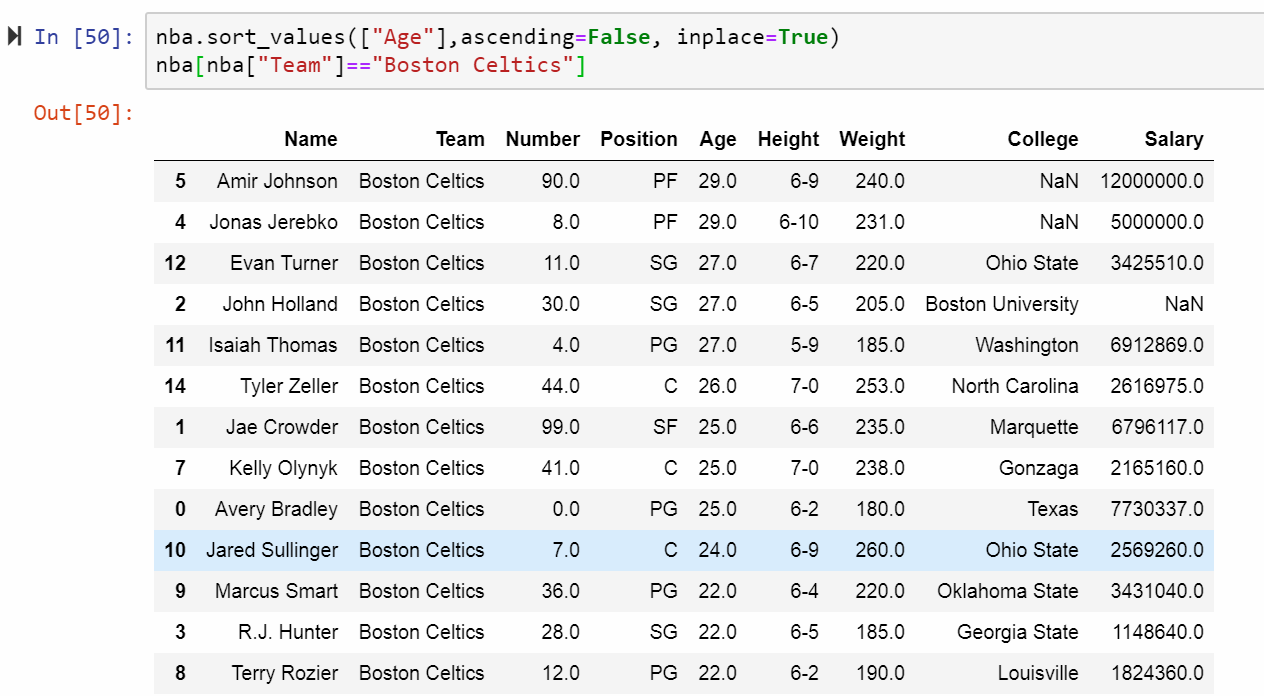1264x696 pixels.
Task: Click salary value 2616975.0
Action: coord(1157,386)
